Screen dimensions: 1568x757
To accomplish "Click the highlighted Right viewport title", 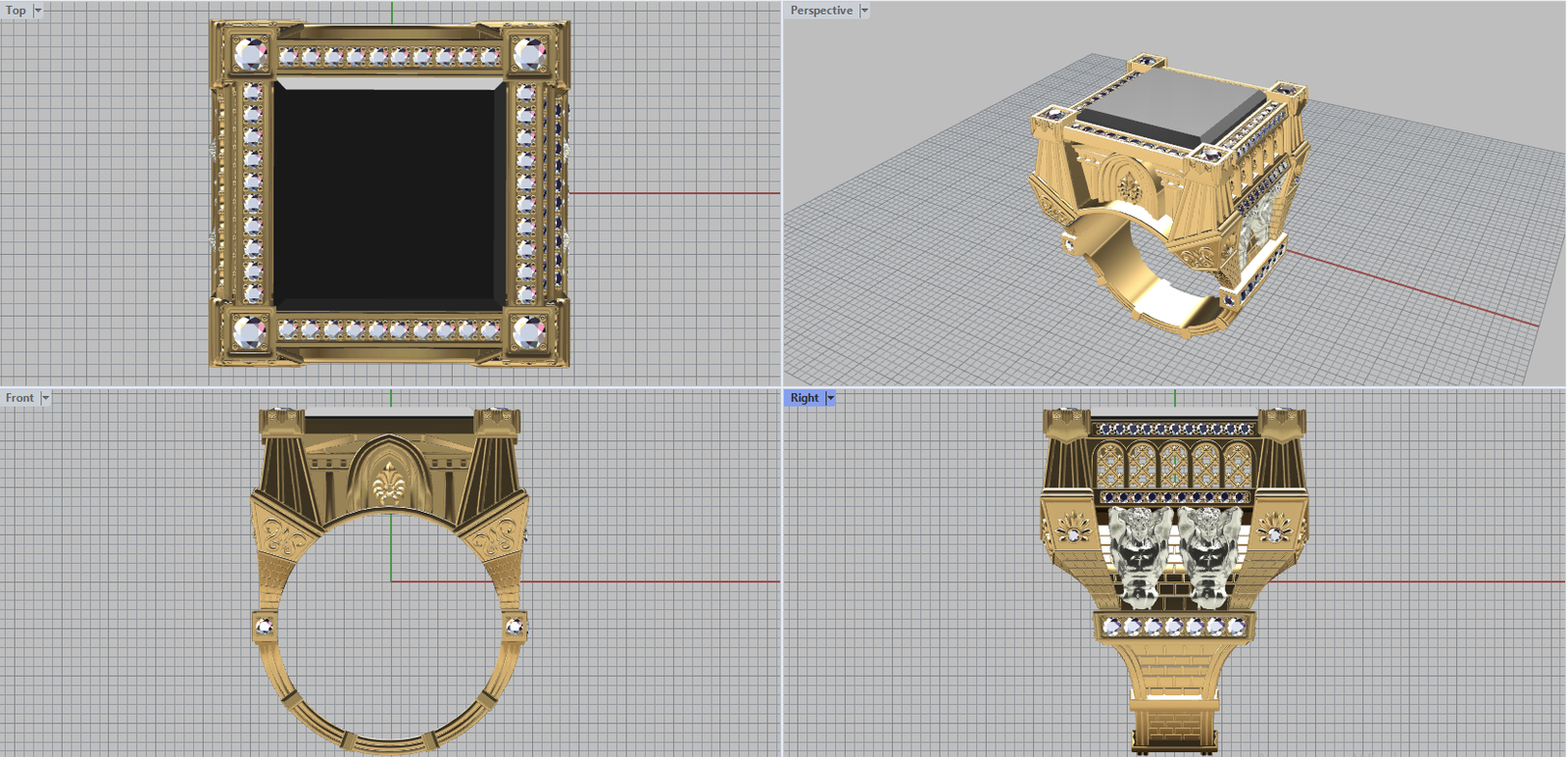I will 805,398.
